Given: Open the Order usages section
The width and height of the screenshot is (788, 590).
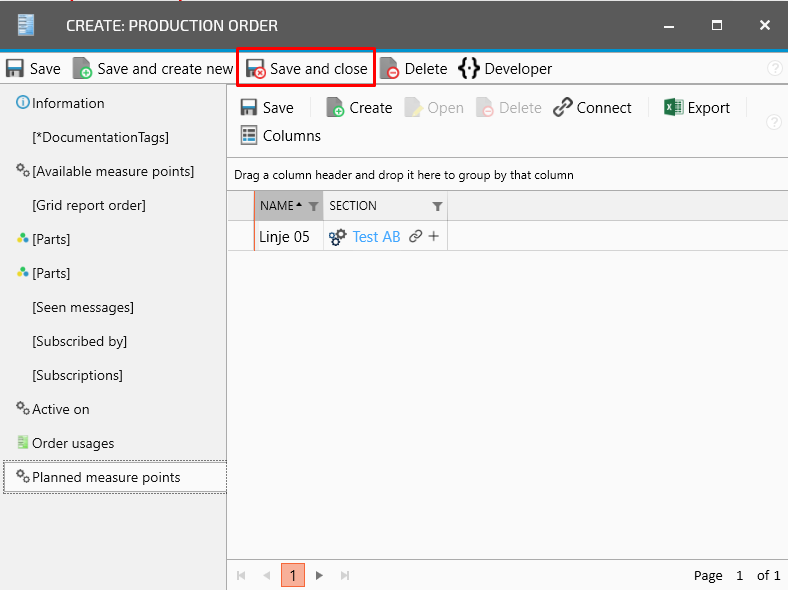Looking at the screenshot, I should [72, 443].
